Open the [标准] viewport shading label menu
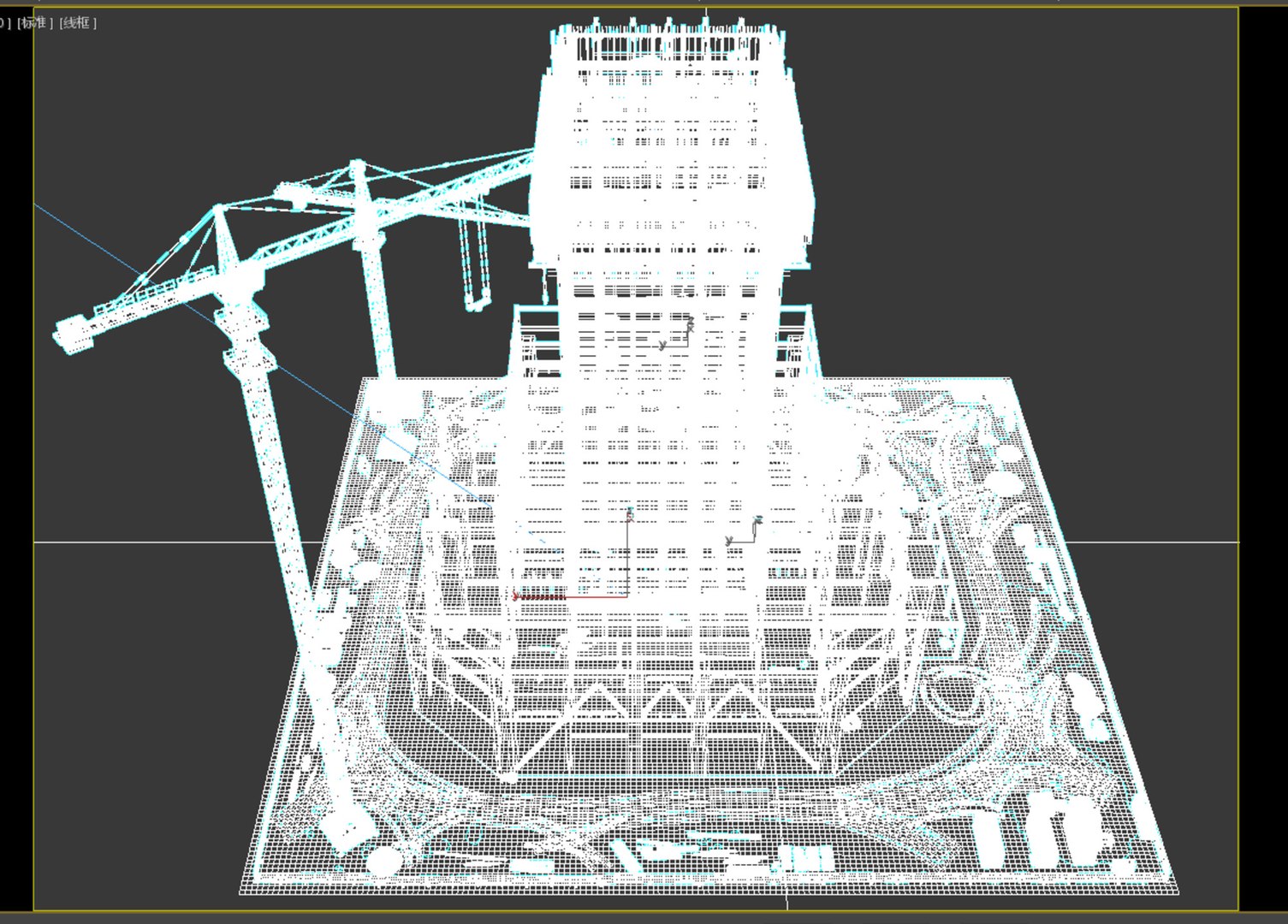The height and width of the screenshot is (924, 1288). pyautogui.click(x=34, y=23)
